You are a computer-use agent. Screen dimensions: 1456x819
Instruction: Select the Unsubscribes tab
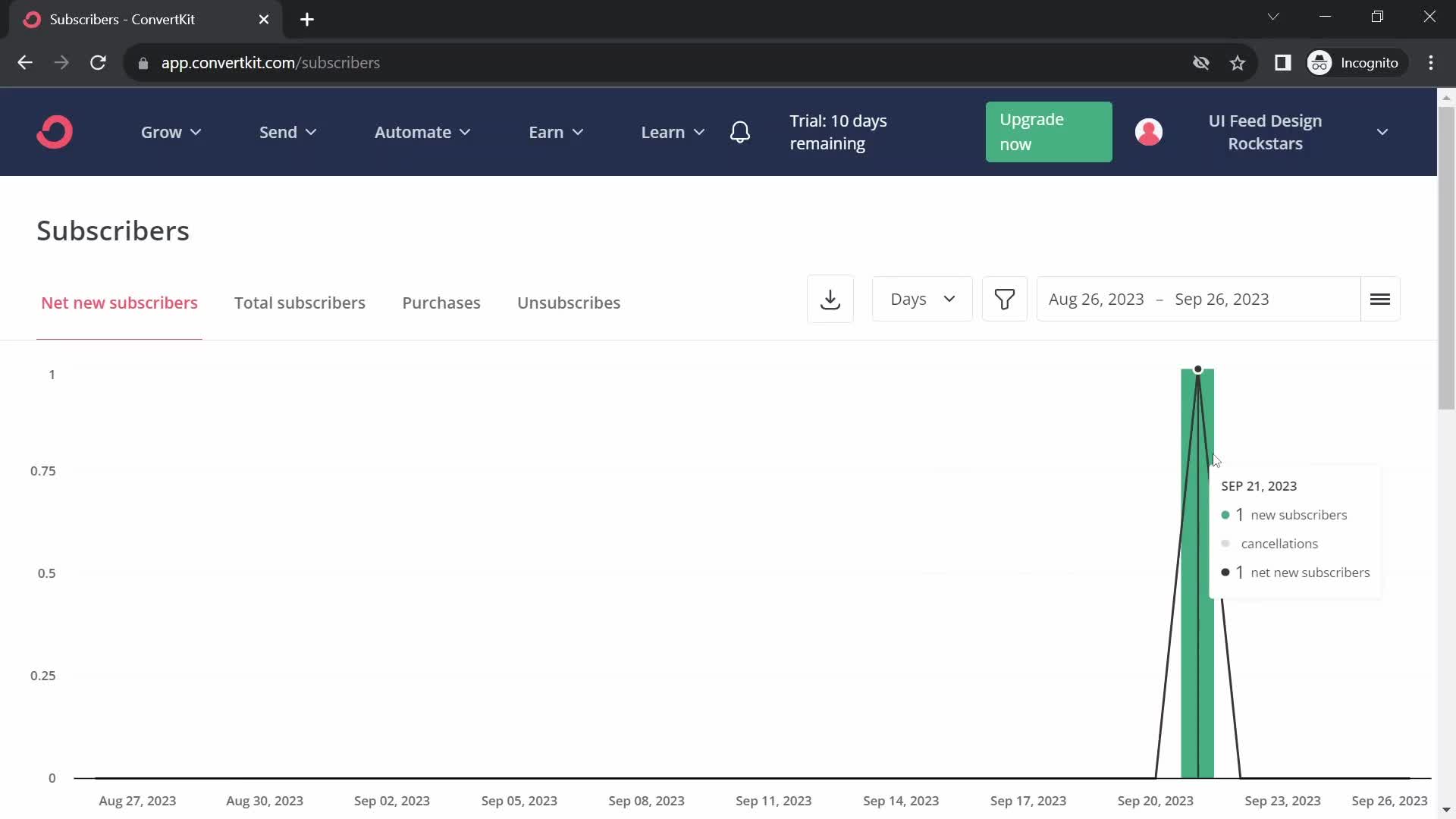point(568,302)
